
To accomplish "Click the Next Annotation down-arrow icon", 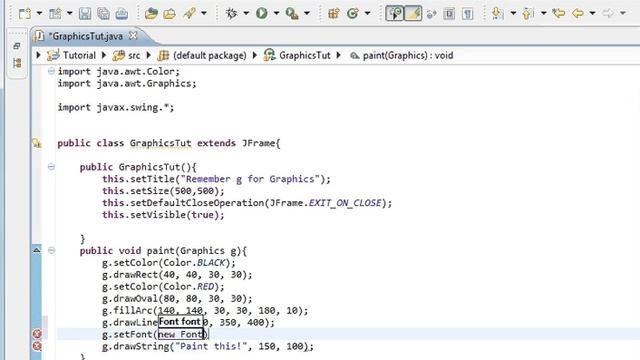I will click(x=498, y=13).
